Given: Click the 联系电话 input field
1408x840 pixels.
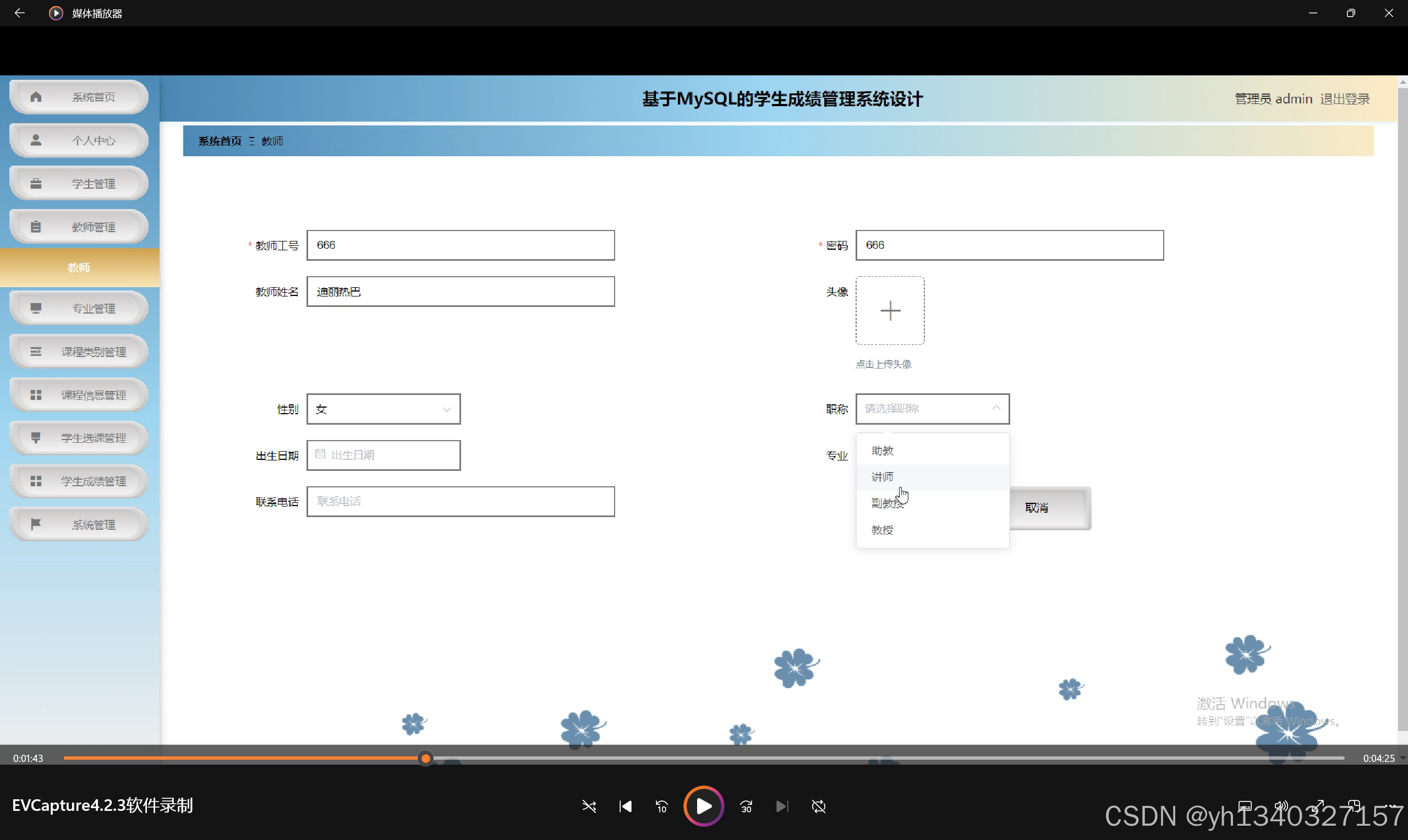Looking at the screenshot, I should click(x=461, y=501).
